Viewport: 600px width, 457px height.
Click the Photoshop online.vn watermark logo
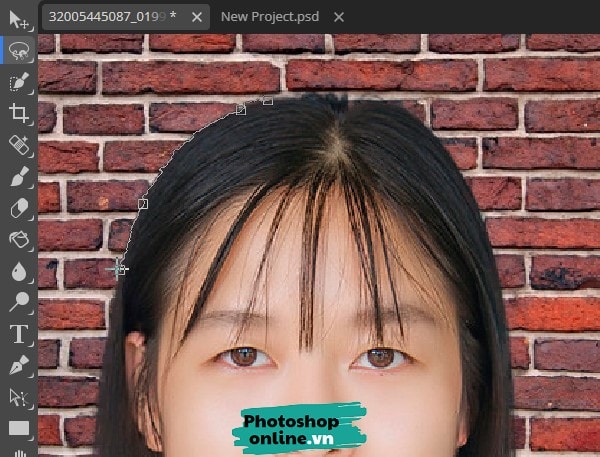(299, 428)
